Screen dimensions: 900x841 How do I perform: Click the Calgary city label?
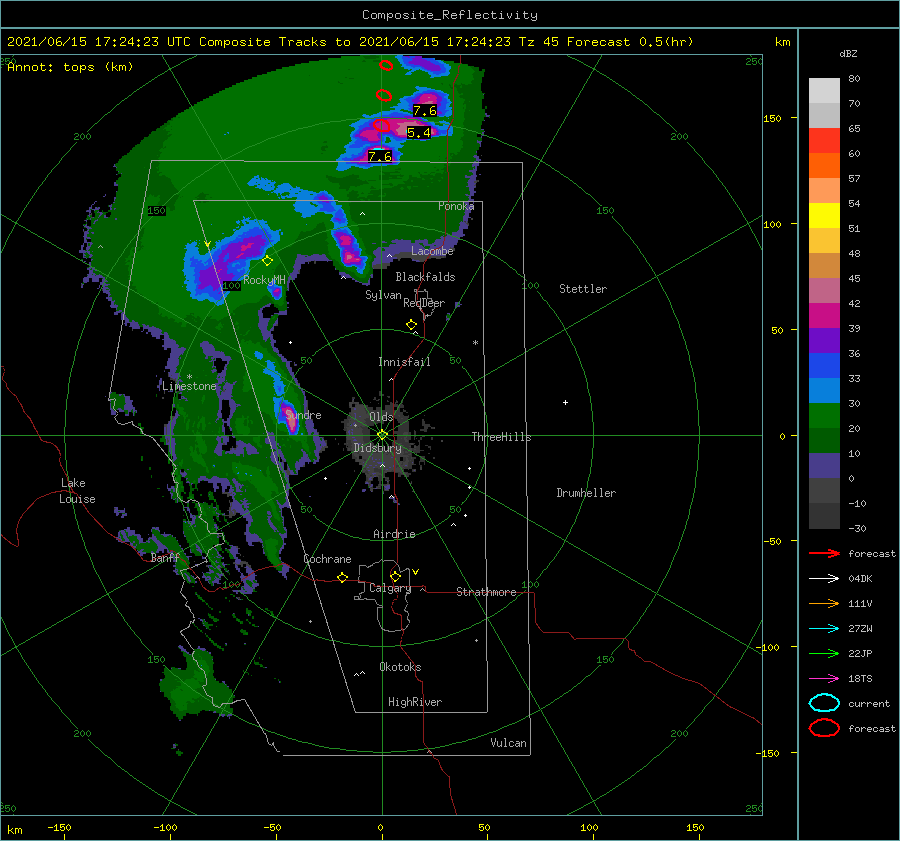point(390,588)
